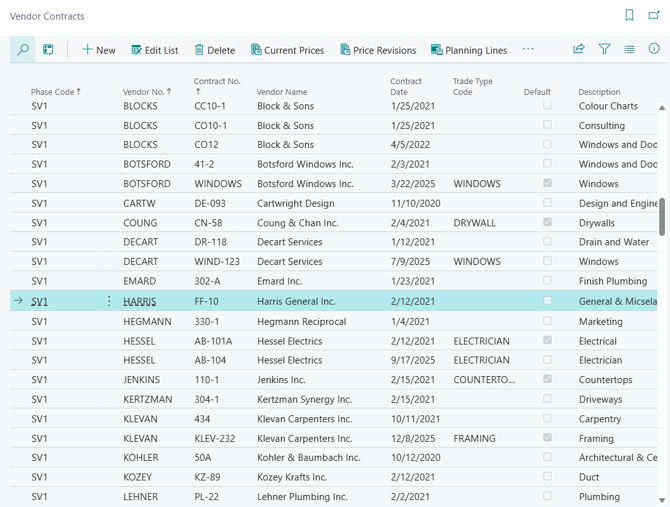Toggle Default checkbox for Coung & Chan row
Viewport: 670px width, 507px height.
pyautogui.click(x=547, y=222)
